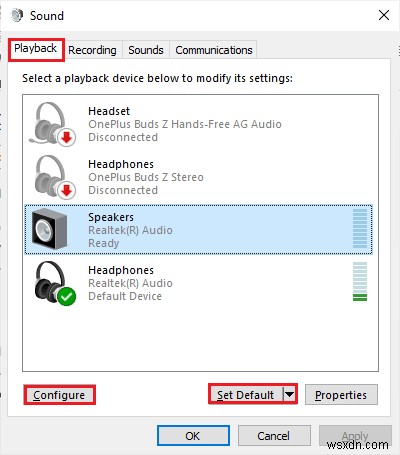The height and width of the screenshot is (455, 400).
Task: Open the Sounds tab
Action: tap(146, 50)
